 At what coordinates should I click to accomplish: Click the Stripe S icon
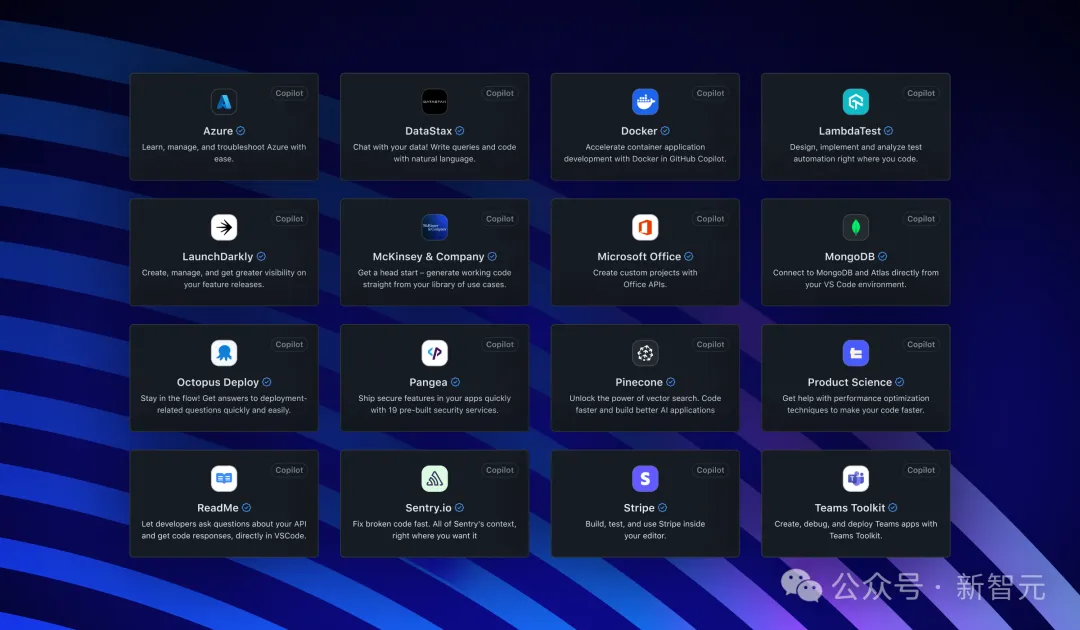(645, 478)
